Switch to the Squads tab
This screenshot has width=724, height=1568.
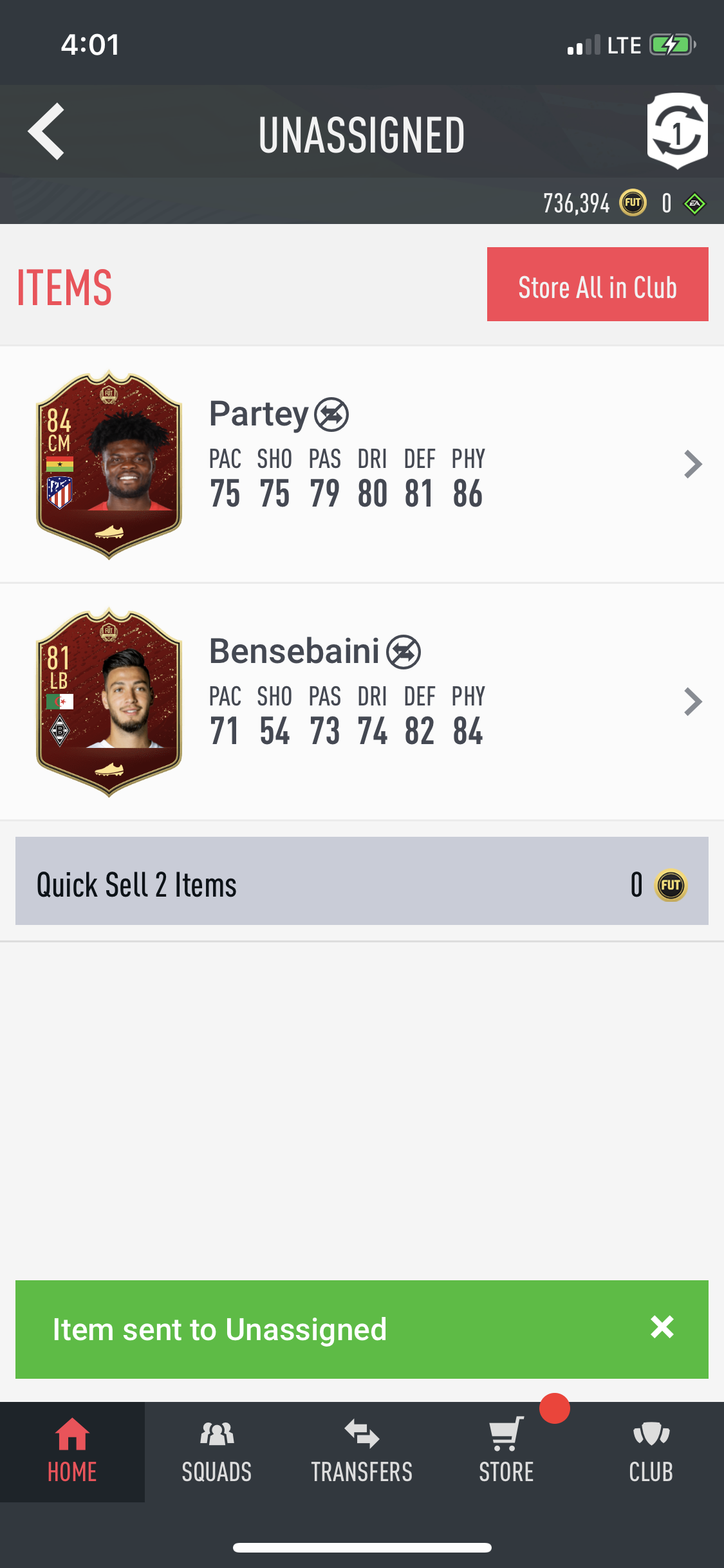pos(217,1452)
